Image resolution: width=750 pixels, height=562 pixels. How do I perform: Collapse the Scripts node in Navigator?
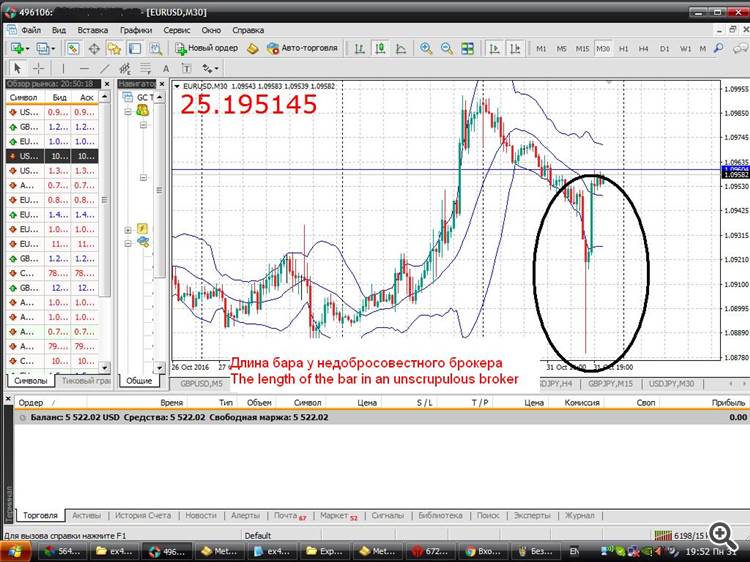click(128, 243)
